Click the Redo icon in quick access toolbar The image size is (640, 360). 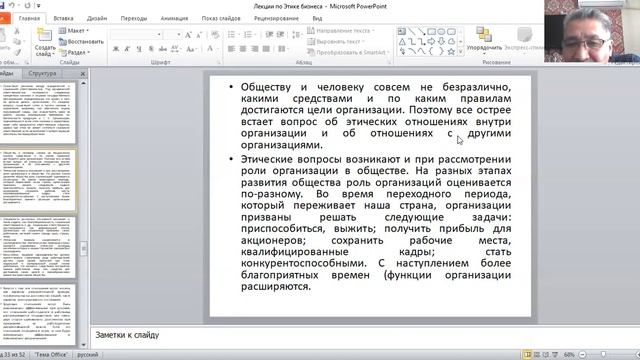tap(27, 6)
